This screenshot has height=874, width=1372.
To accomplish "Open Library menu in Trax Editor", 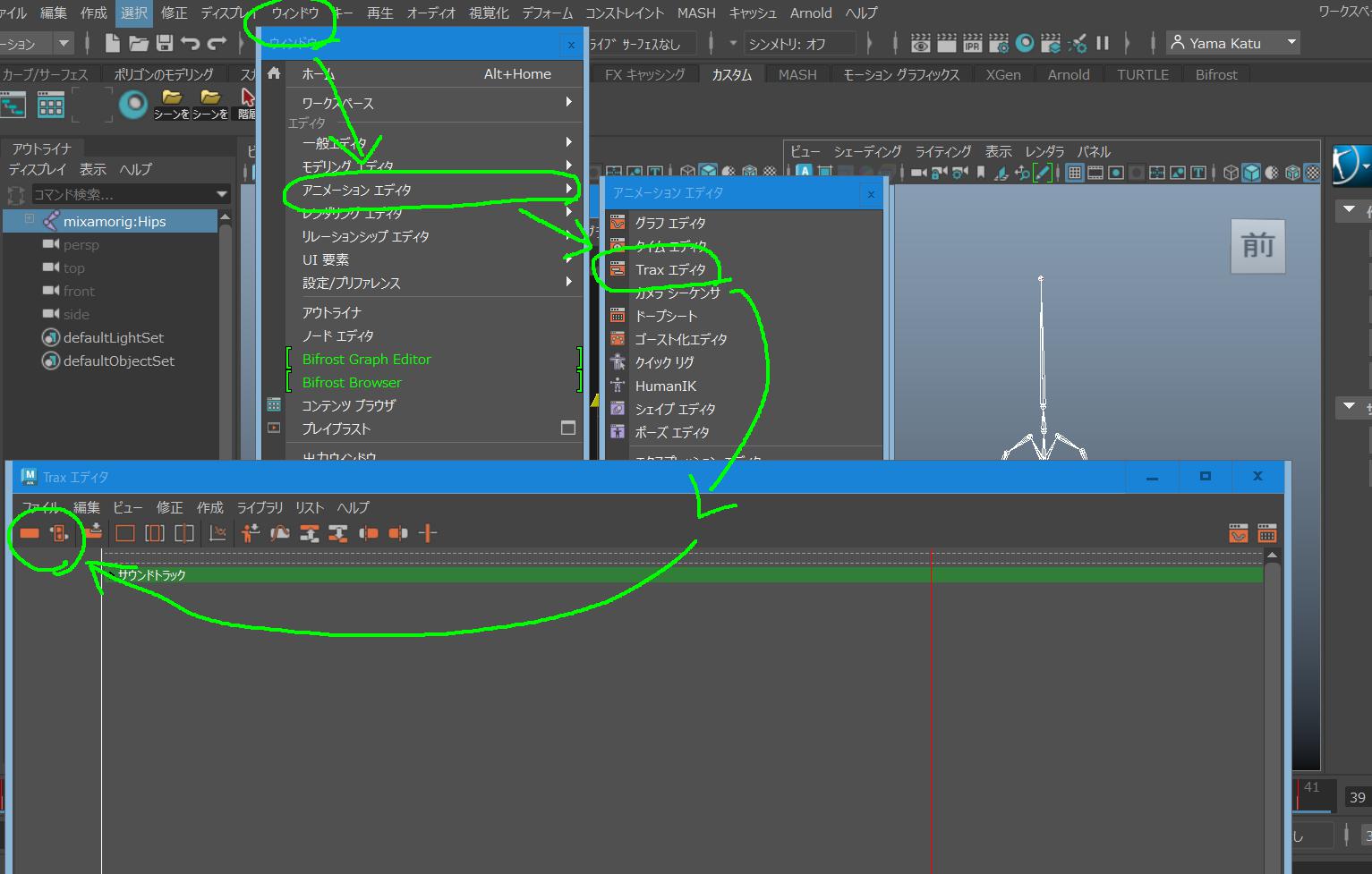I will [260, 507].
